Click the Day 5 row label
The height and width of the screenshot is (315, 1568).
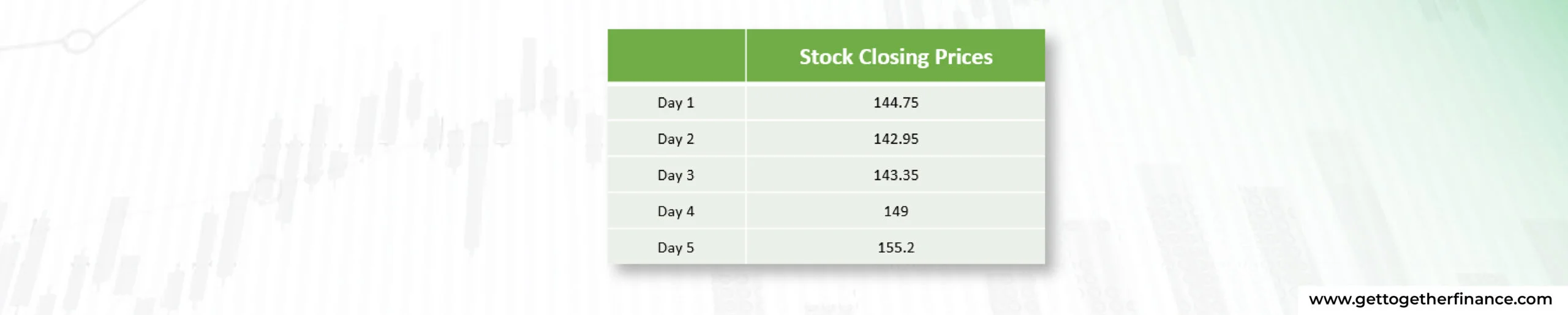pyautogui.click(x=676, y=247)
